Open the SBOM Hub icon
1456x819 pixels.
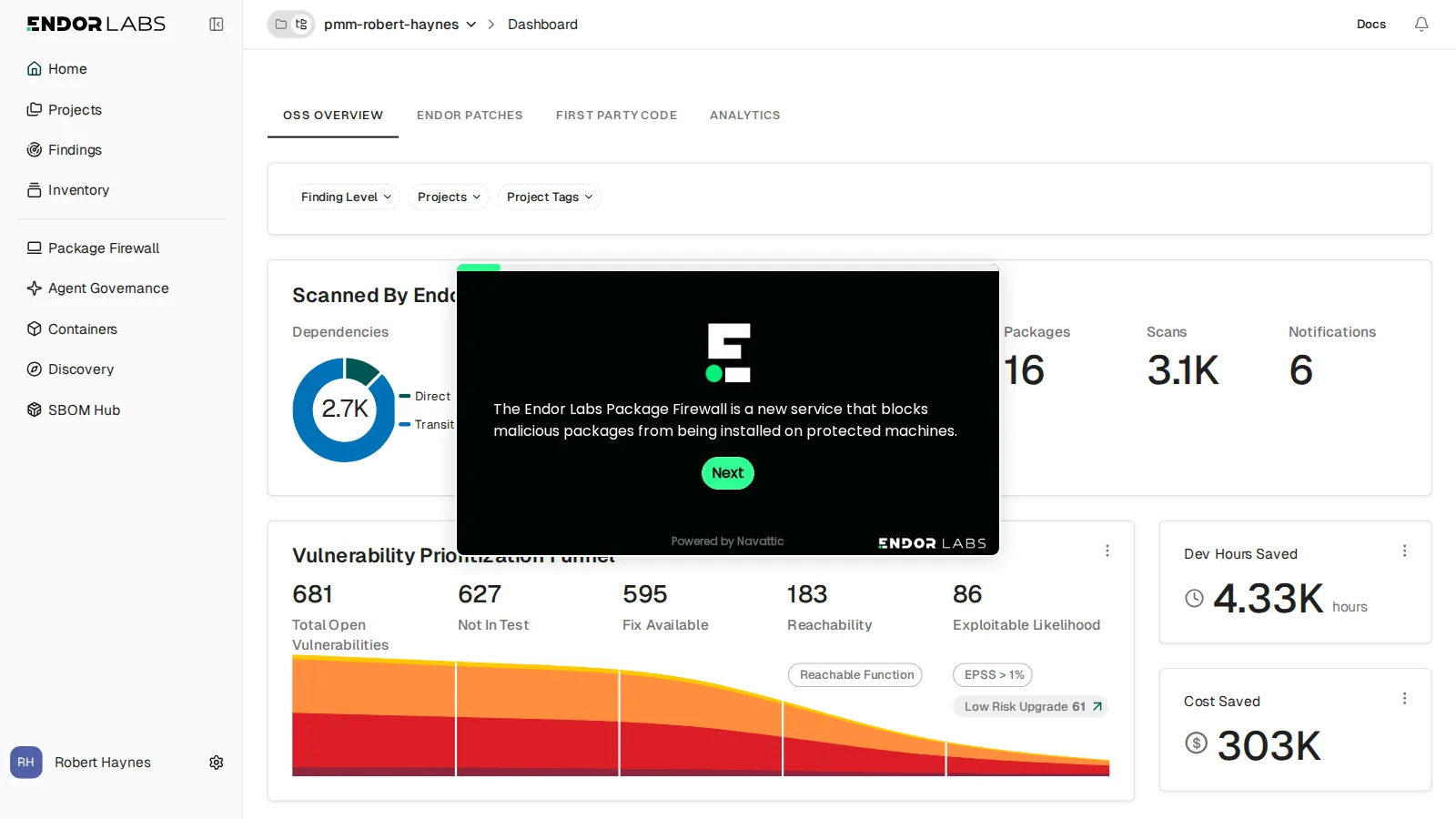click(35, 410)
